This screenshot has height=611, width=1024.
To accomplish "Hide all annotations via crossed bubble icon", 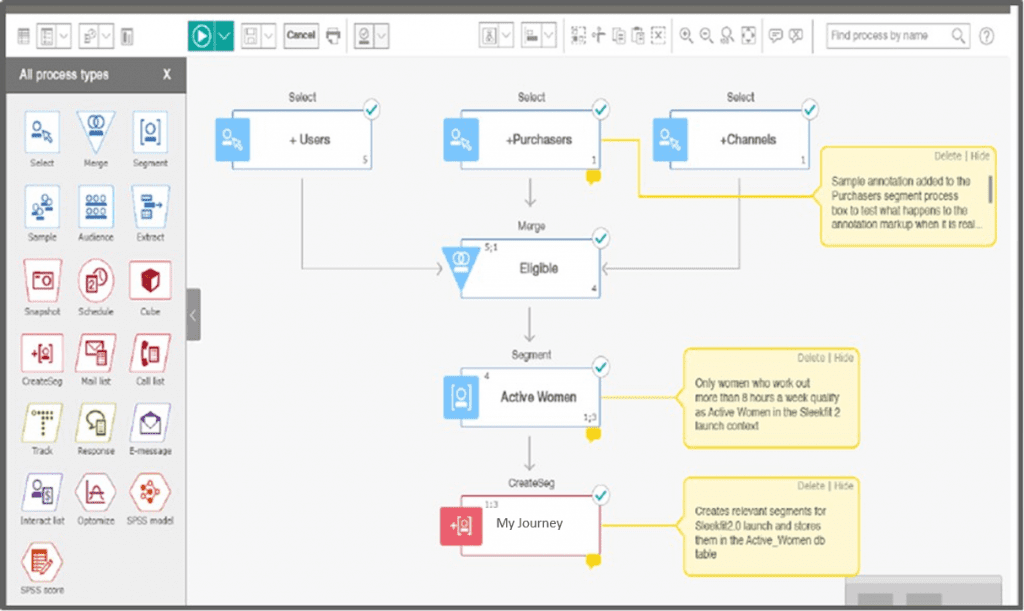I will pos(795,35).
